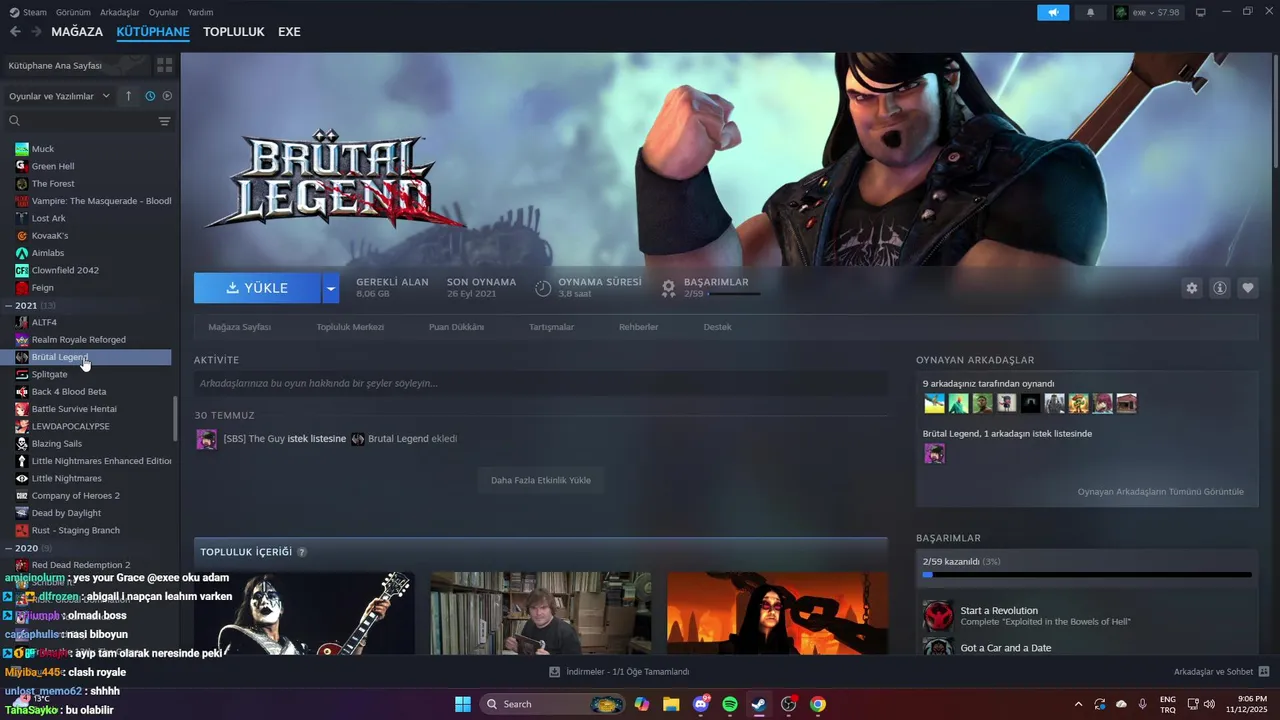
Task: Open the Puan Dükkânı tab
Action: [456, 327]
